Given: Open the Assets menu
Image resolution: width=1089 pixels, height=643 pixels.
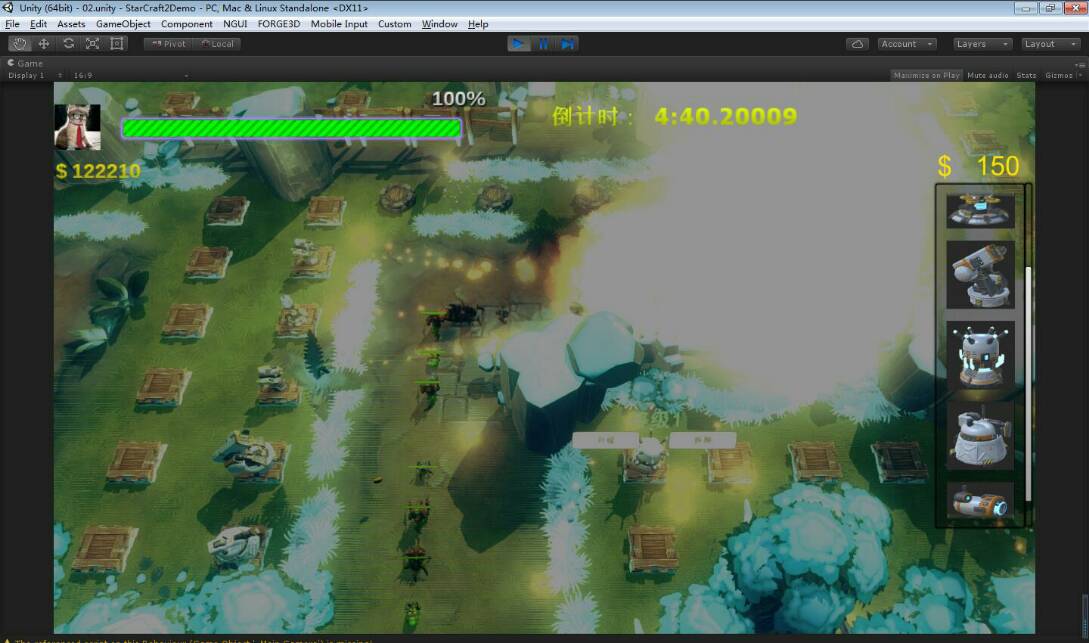Looking at the screenshot, I should click(x=71, y=24).
